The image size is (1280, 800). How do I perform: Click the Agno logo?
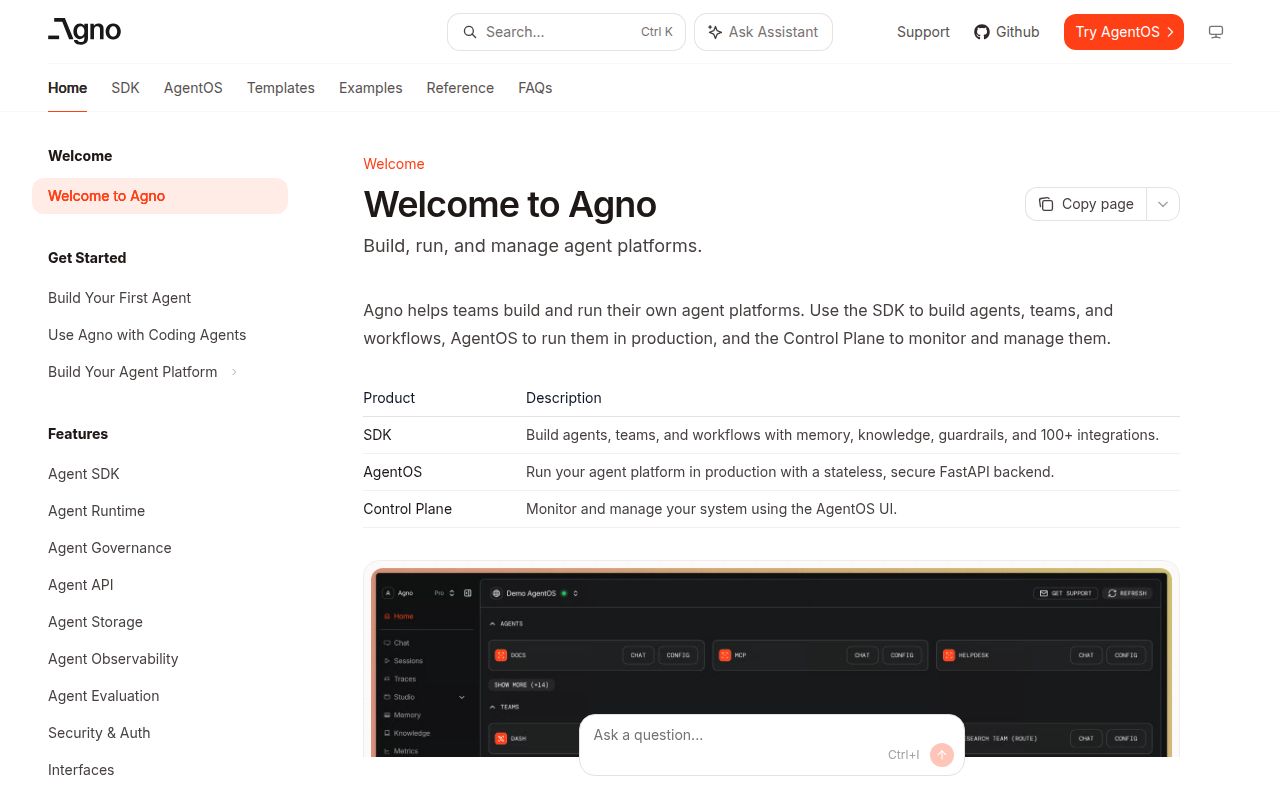click(85, 31)
